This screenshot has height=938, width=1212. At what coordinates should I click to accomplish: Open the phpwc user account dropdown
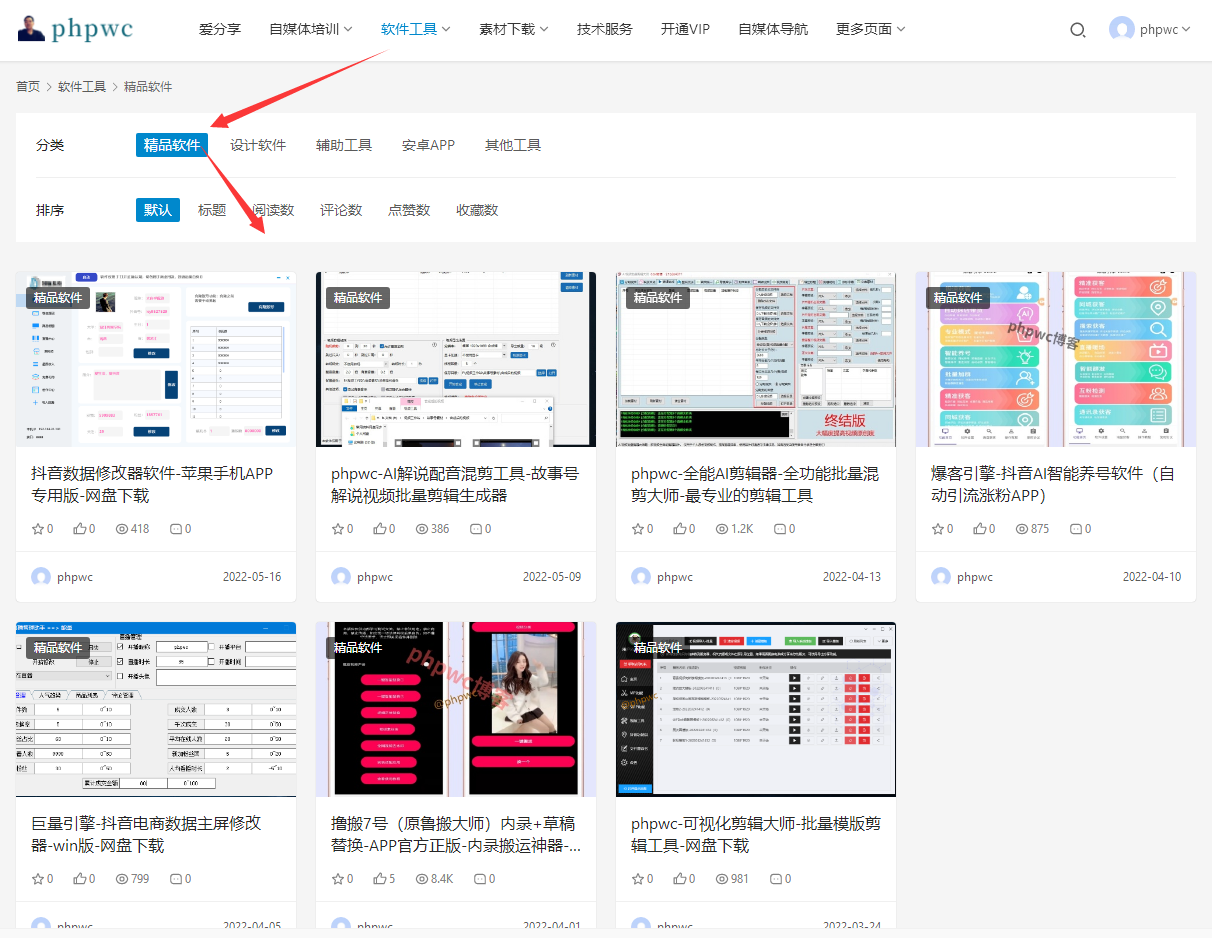click(x=1186, y=29)
